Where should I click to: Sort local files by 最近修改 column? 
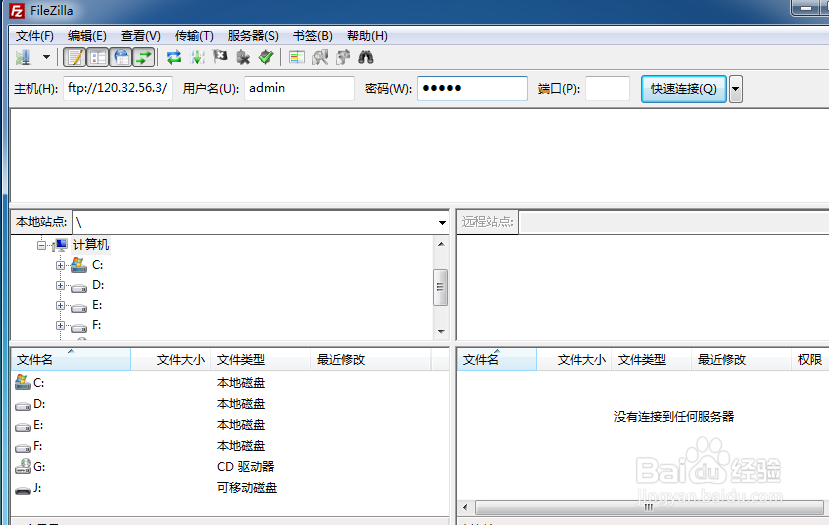click(371, 360)
